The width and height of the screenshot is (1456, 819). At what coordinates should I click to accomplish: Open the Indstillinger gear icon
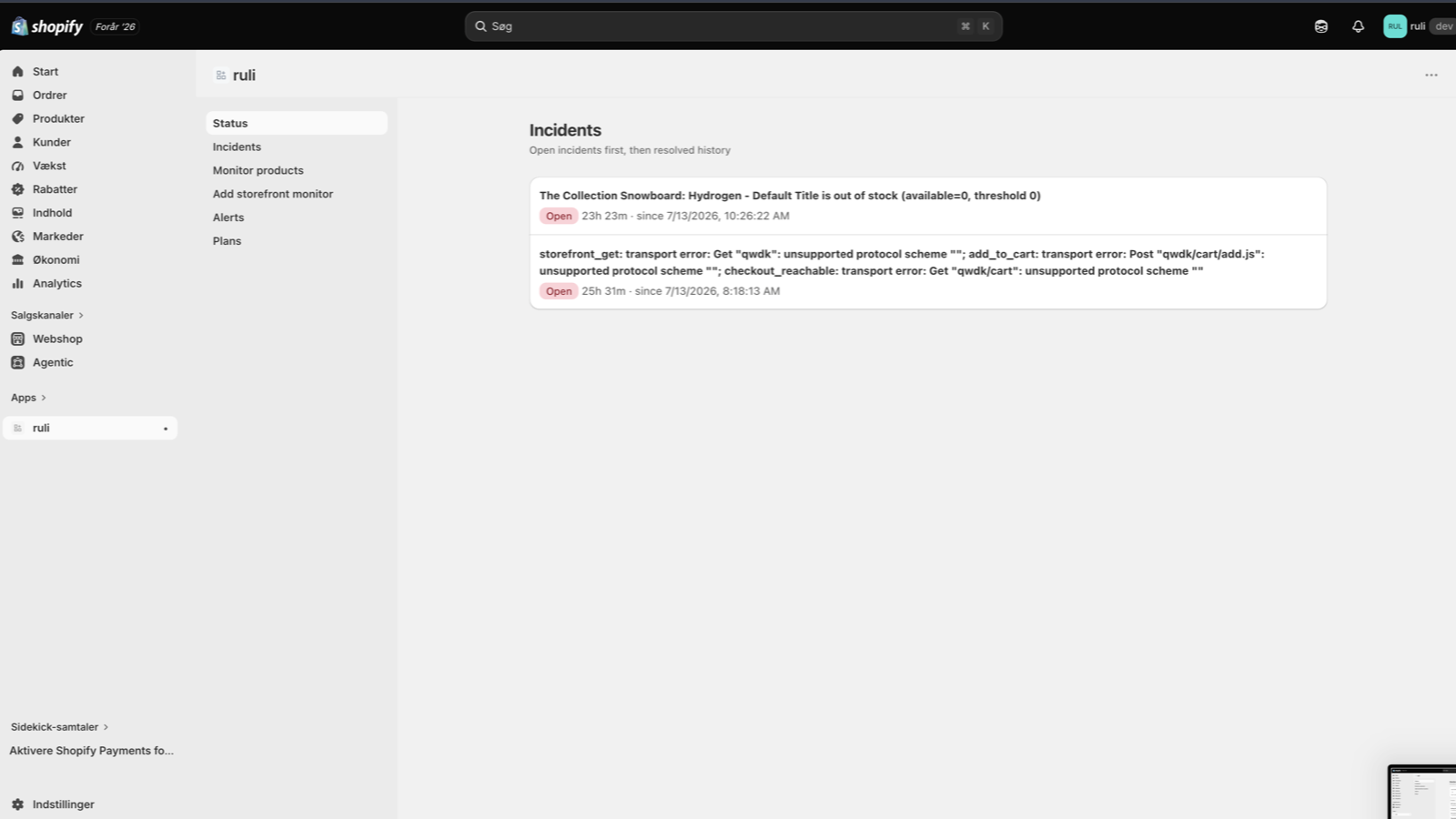coord(17,804)
